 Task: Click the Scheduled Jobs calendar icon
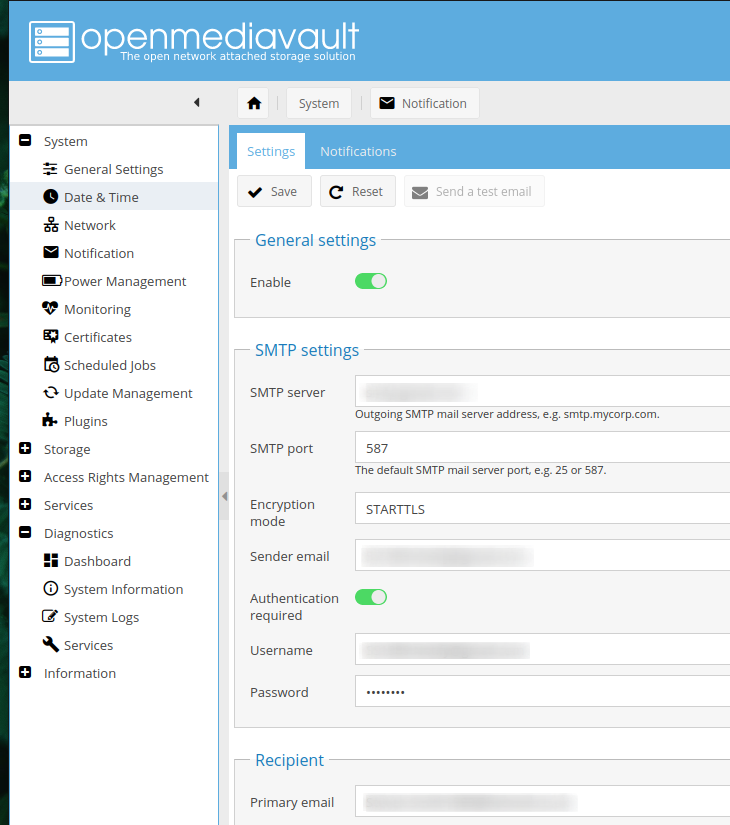[51, 364]
